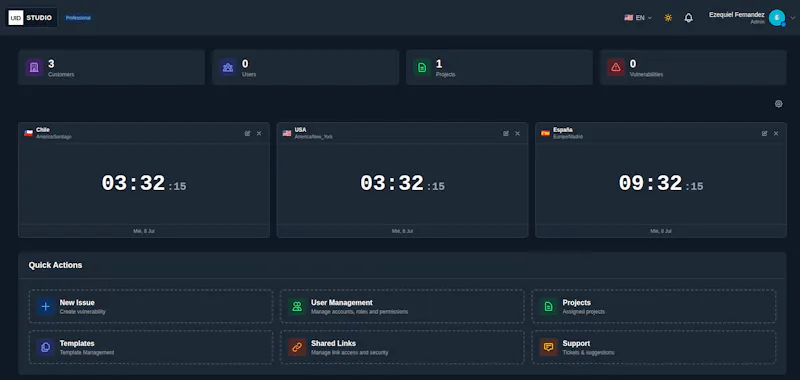Click the Ezequiel Fernandez user avatar
This screenshot has width=800, height=380.
pos(777,18)
